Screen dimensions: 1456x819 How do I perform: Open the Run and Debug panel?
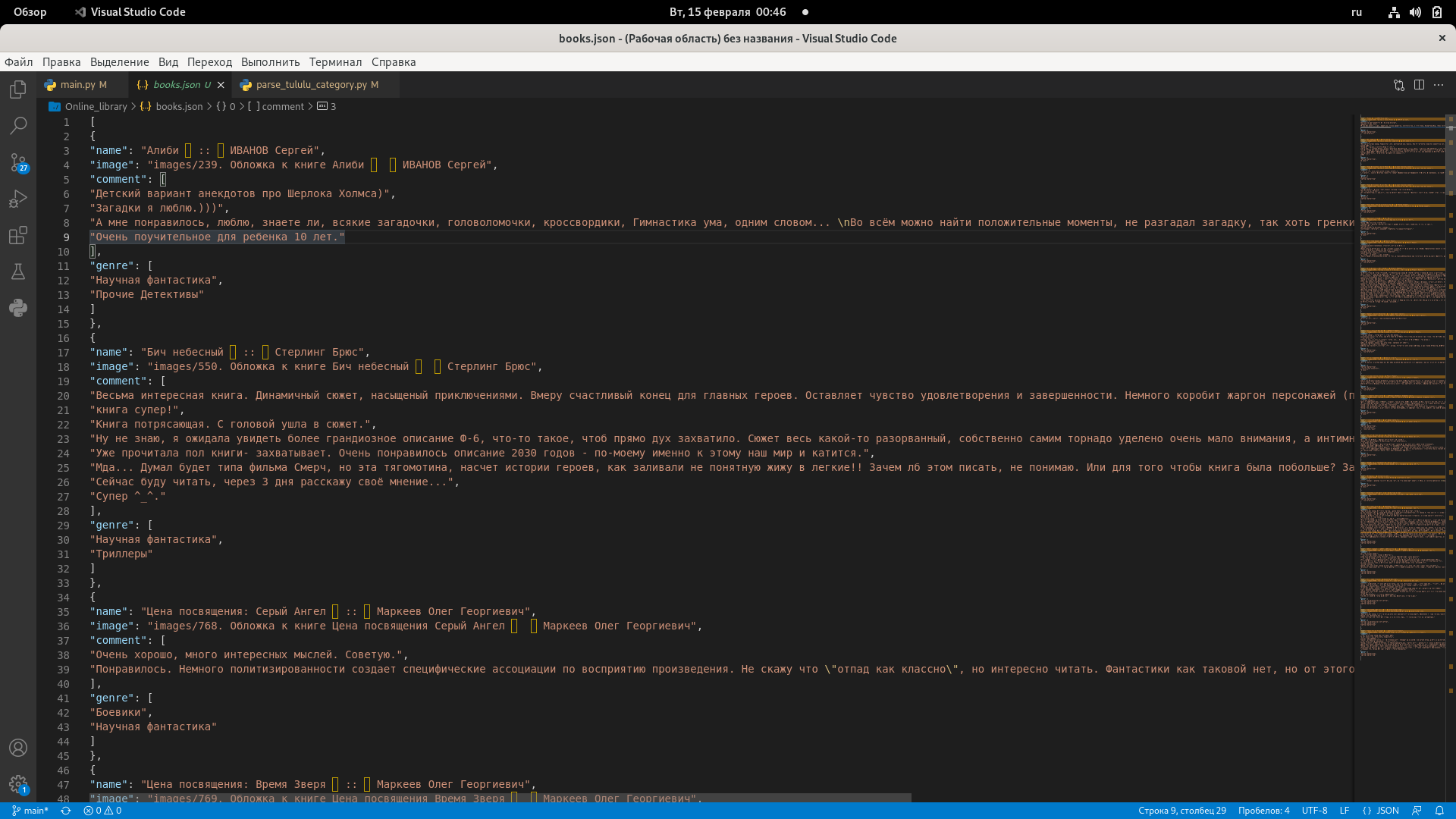[x=17, y=198]
